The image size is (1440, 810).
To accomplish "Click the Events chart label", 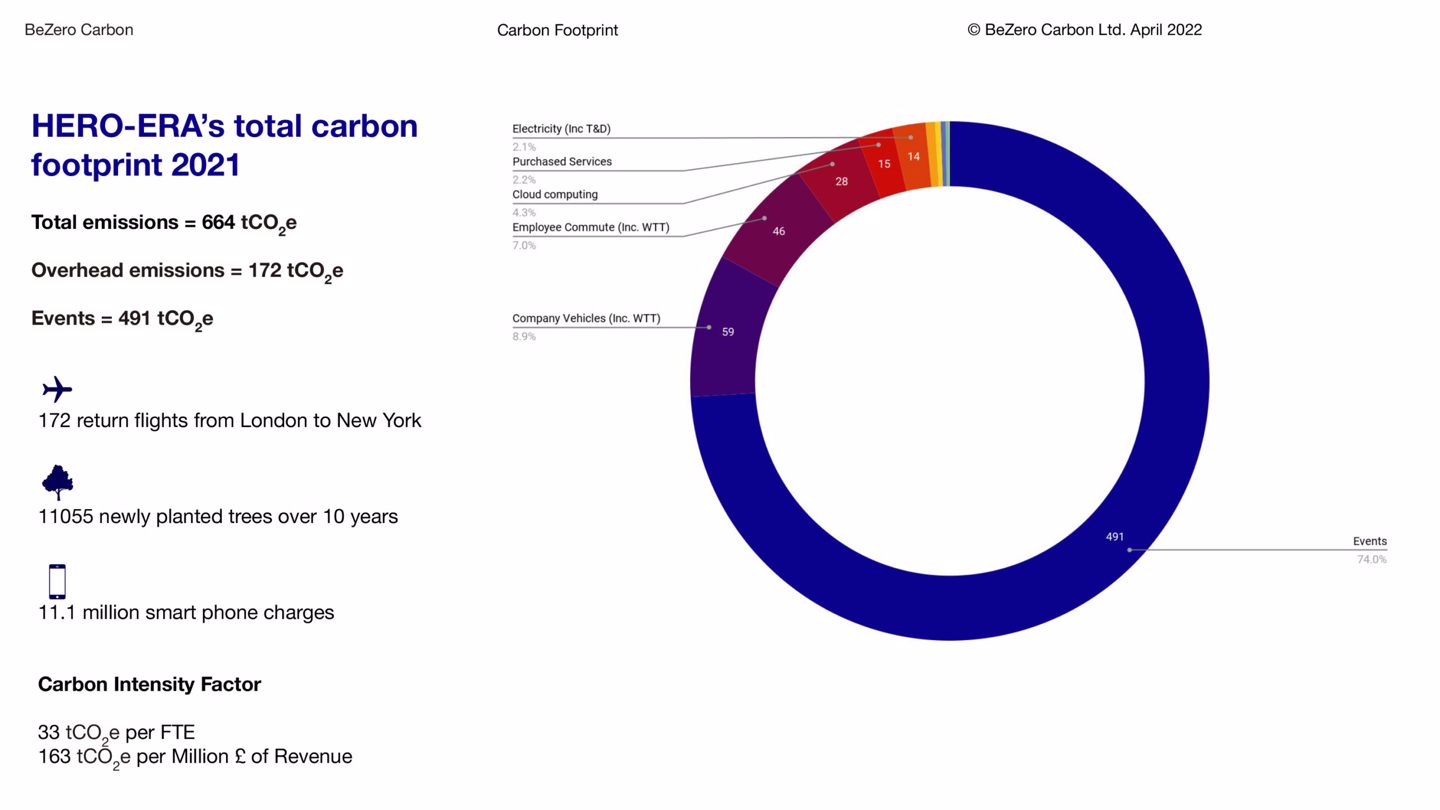I will (x=1369, y=541).
